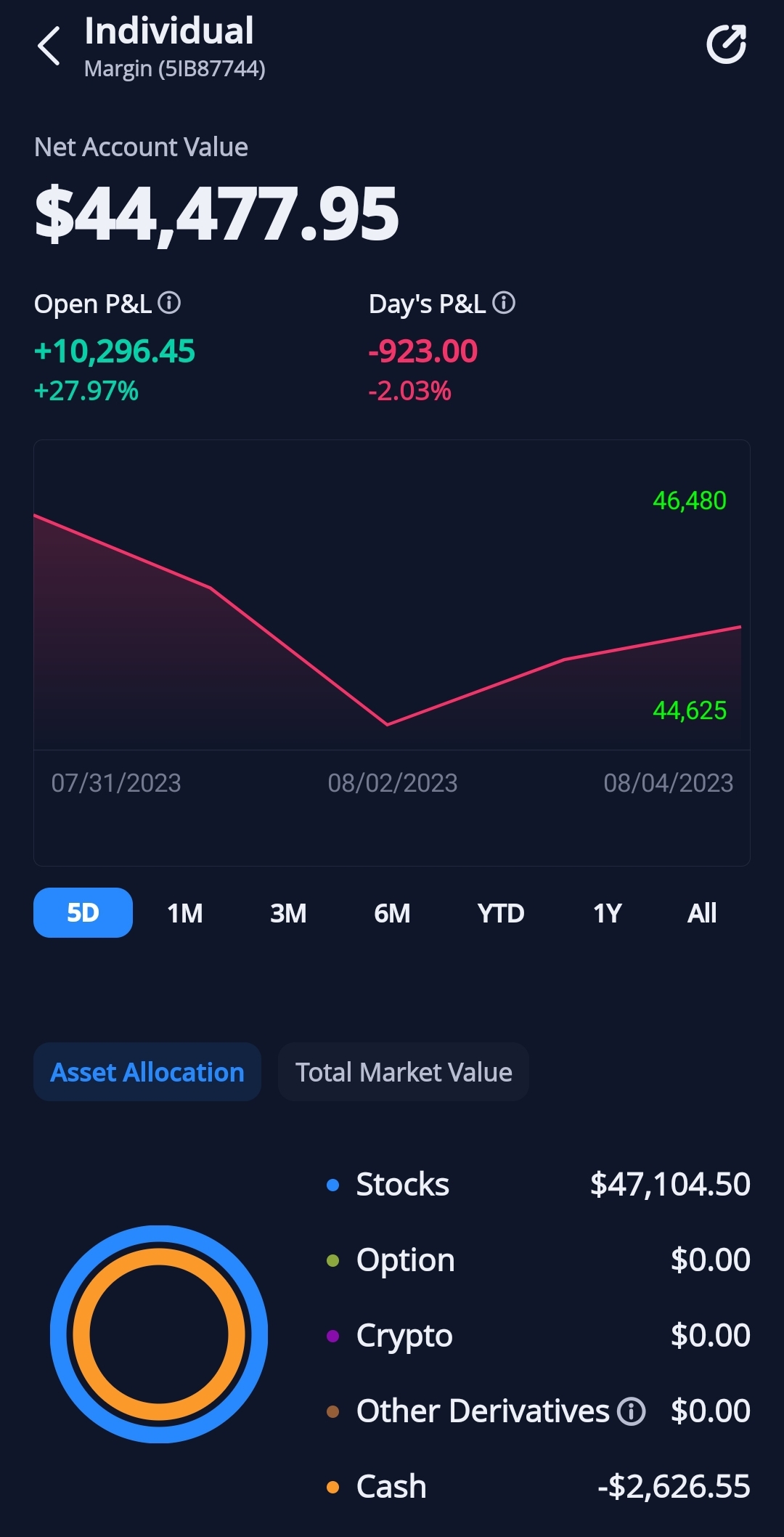Viewport: 784px width, 1537px height.
Task: Switch to Total Market Value tab
Action: [404, 1072]
